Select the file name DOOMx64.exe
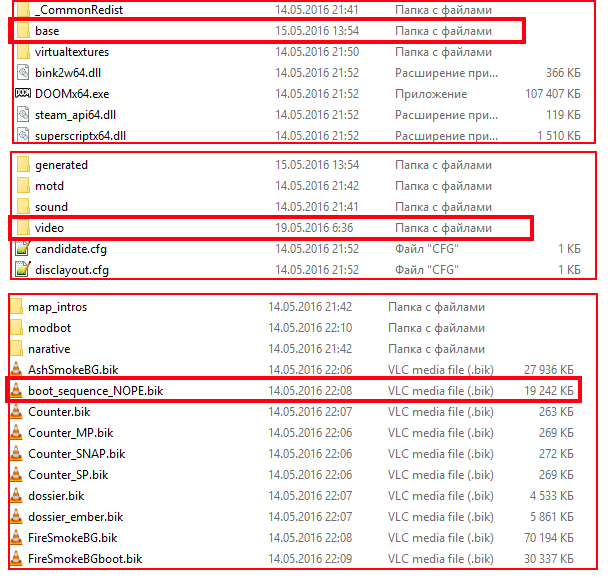This screenshot has height=581, width=613. point(72,94)
